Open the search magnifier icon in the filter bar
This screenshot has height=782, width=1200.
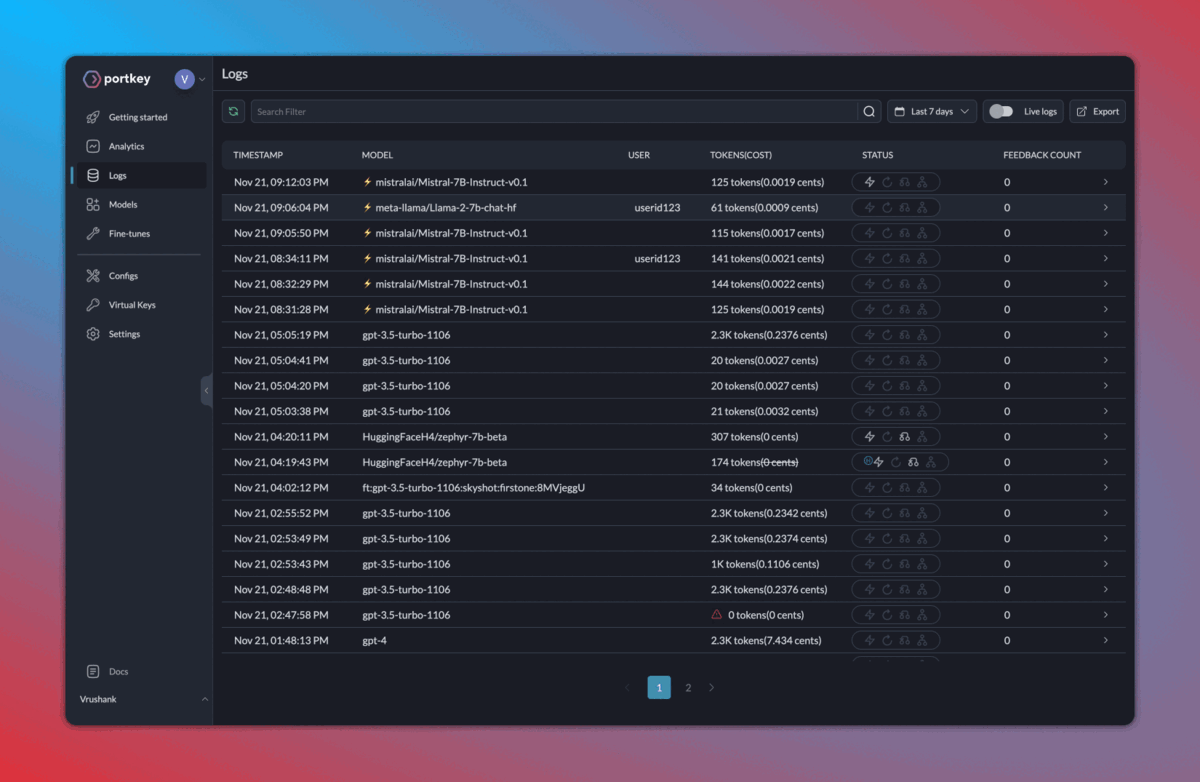(869, 111)
